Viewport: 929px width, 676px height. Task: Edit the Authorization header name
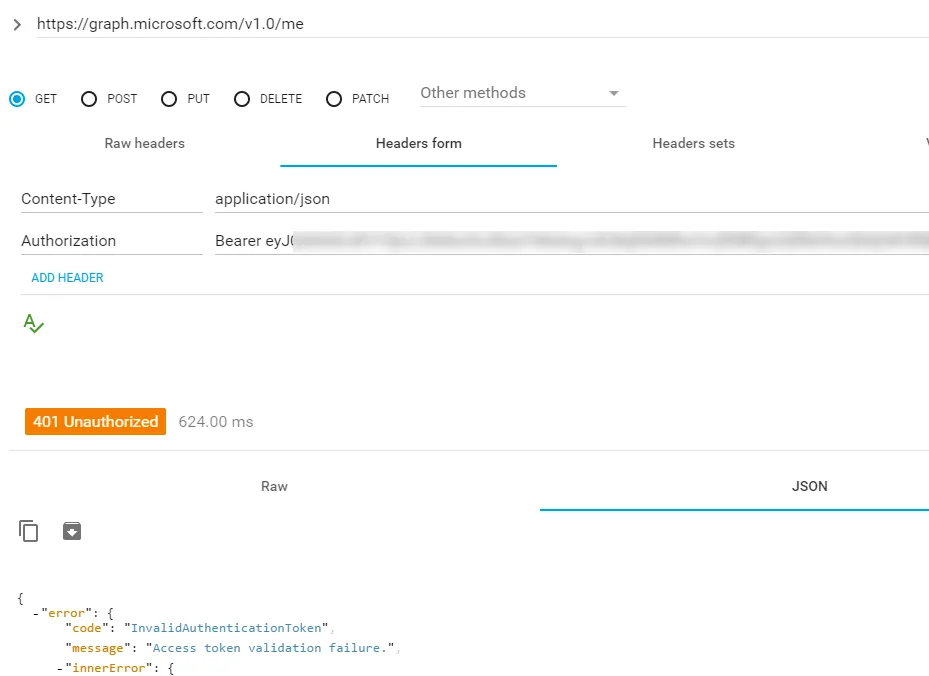(111, 241)
